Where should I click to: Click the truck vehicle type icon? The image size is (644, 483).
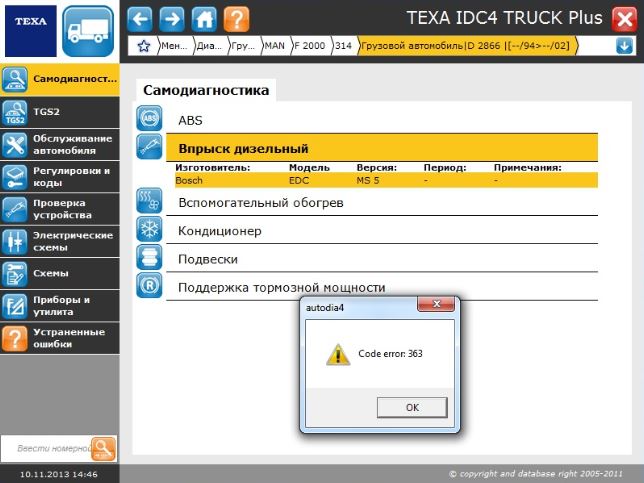pos(88,31)
